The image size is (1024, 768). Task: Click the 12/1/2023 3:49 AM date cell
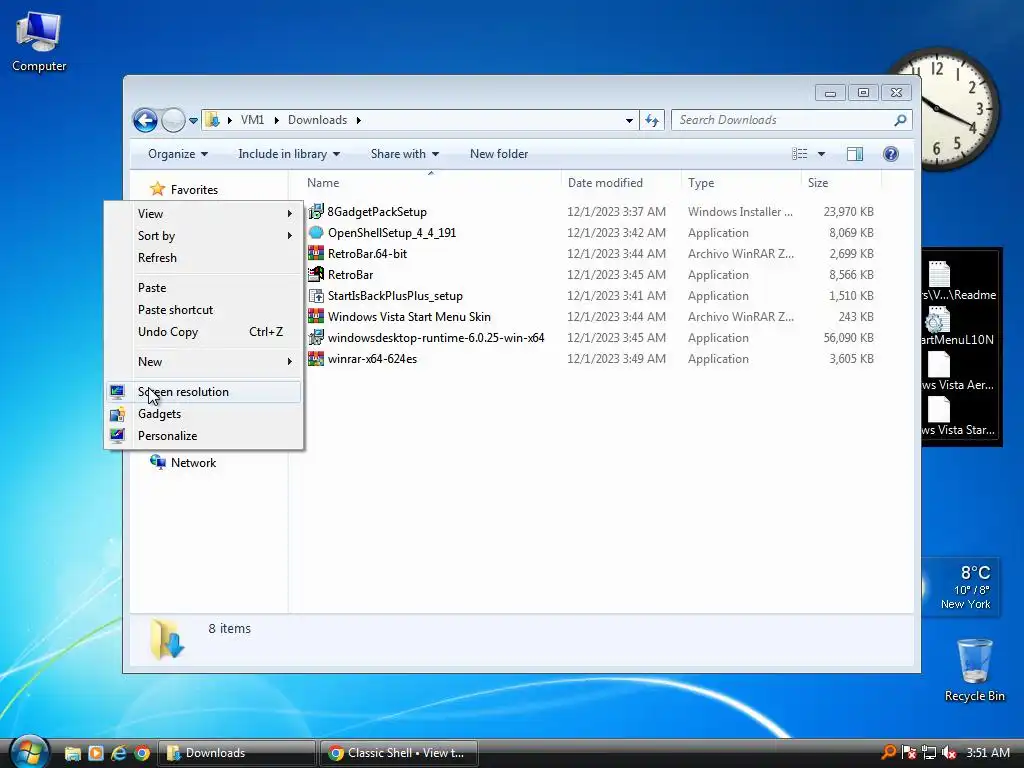(616, 359)
